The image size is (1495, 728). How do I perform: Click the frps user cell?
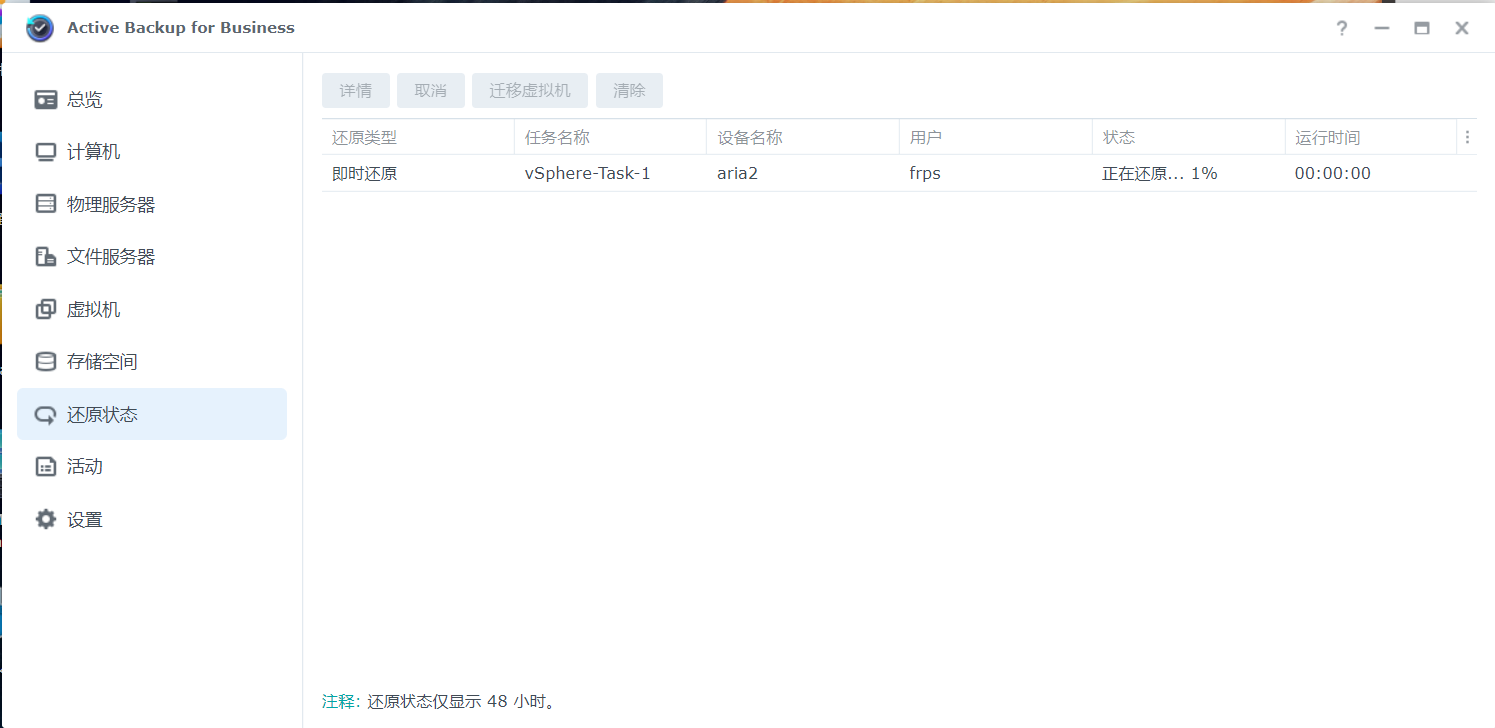(996, 173)
